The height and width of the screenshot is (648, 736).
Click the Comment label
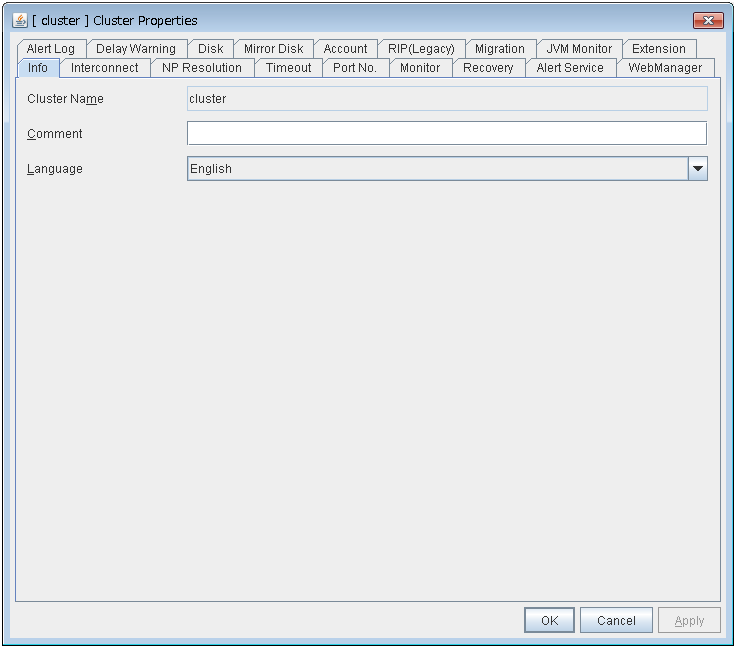pos(54,134)
